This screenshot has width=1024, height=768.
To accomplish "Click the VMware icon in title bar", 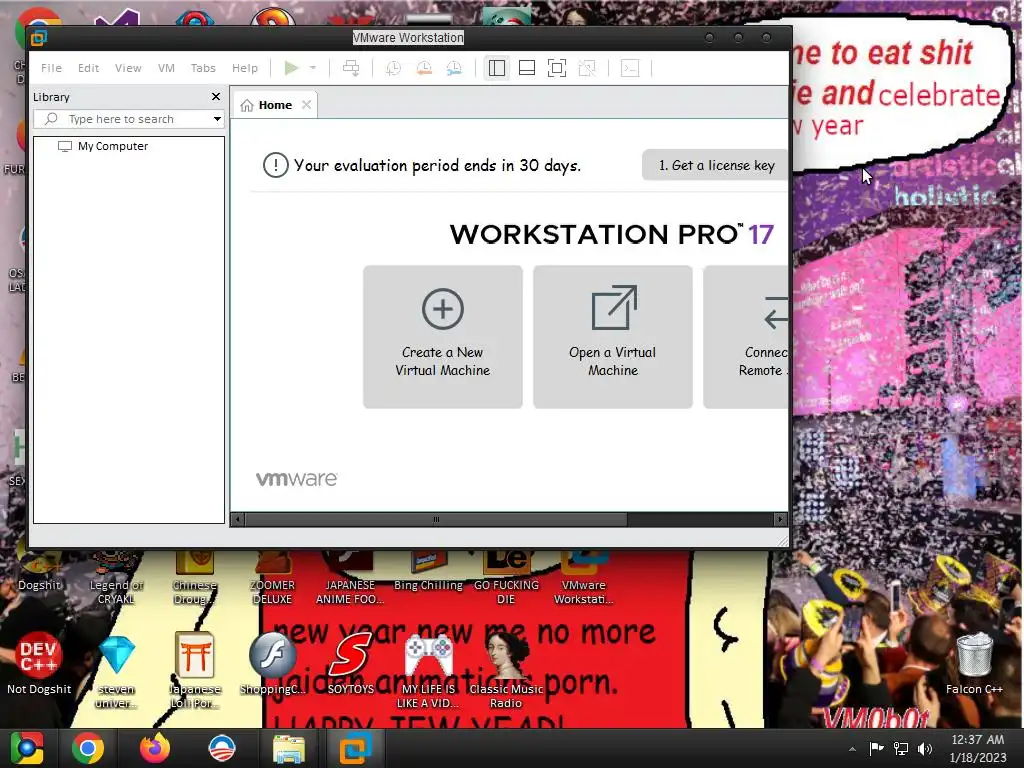I will (39, 38).
